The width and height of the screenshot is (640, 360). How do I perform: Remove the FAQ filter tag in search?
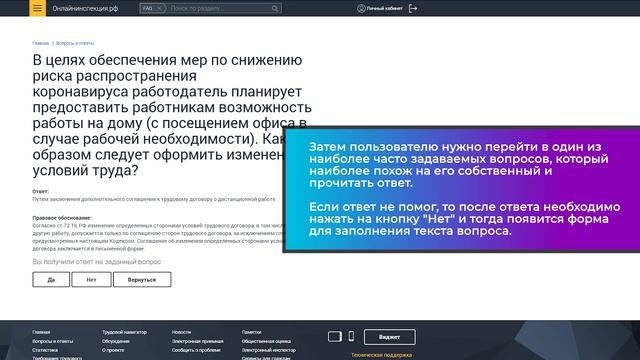(159, 8)
